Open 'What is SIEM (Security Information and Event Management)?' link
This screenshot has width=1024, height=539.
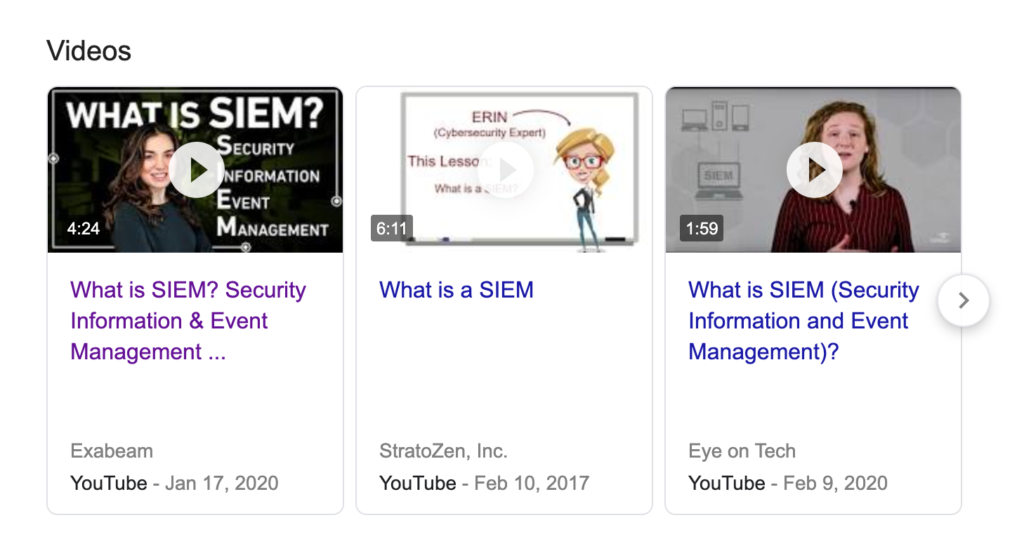803,321
